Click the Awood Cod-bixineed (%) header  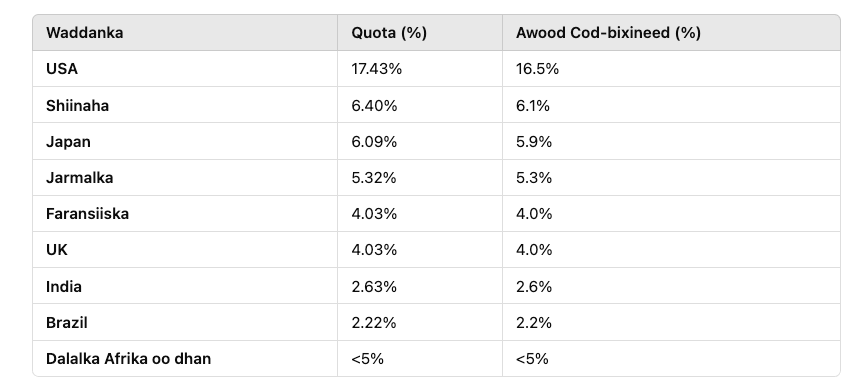pos(608,33)
